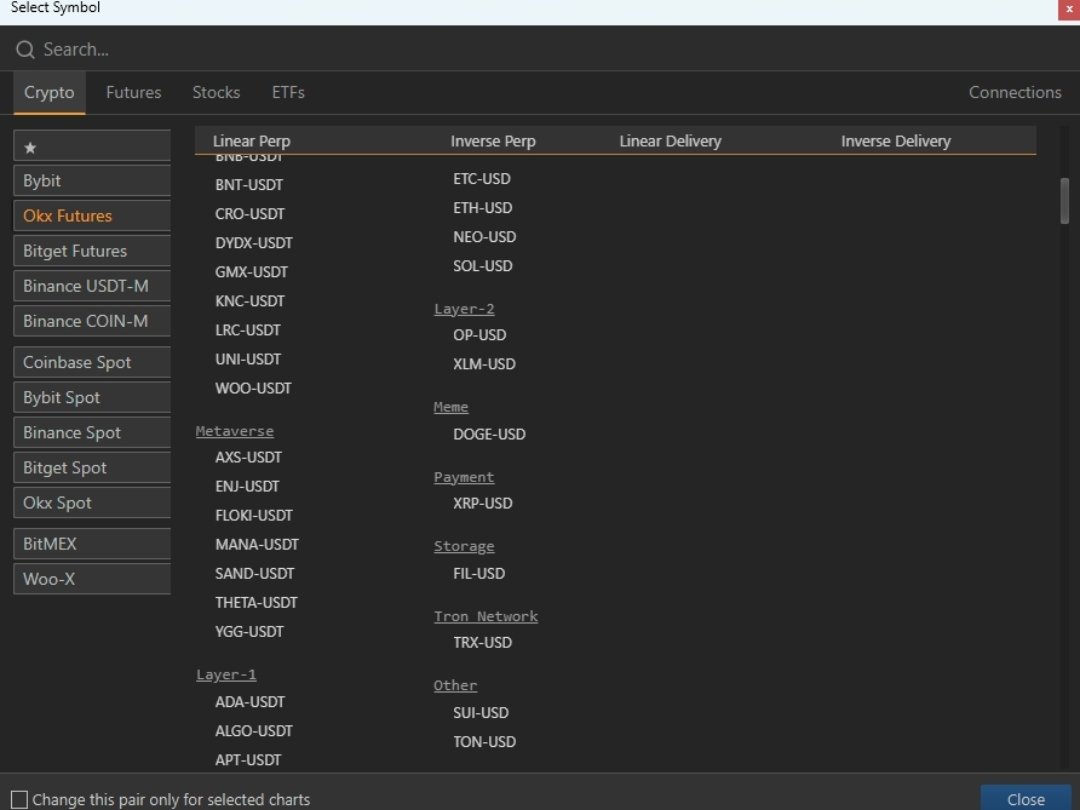Pick symbol FIL-USD
Image resolution: width=1080 pixels, height=810 pixels.
[x=479, y=574]
